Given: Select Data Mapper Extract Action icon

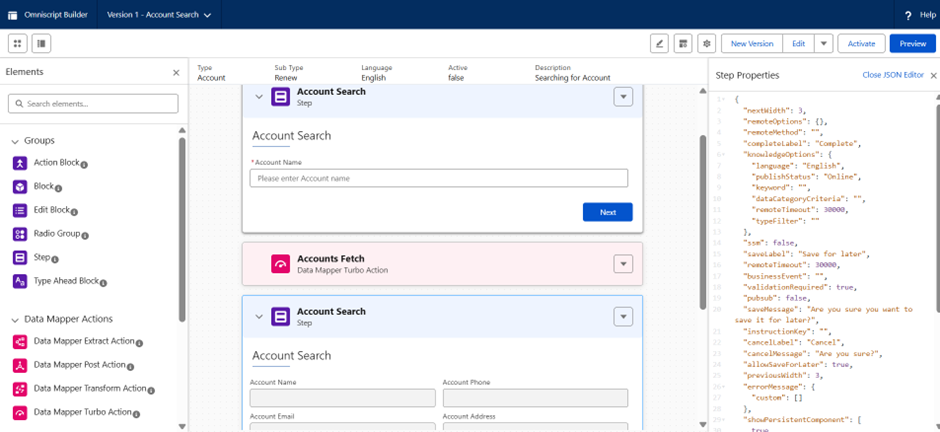Looking at the screenshot, I should pyautogui.click(x=20, y=342).
